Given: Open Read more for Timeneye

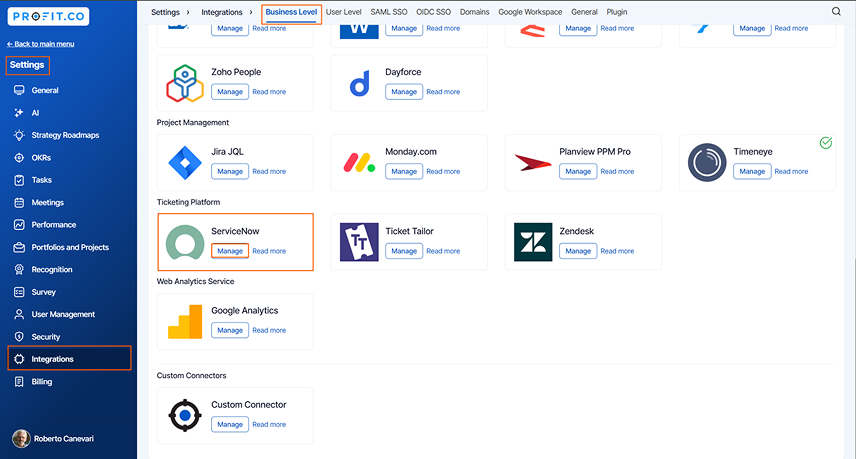Looking at the screenshot, I should coord(792,171).
